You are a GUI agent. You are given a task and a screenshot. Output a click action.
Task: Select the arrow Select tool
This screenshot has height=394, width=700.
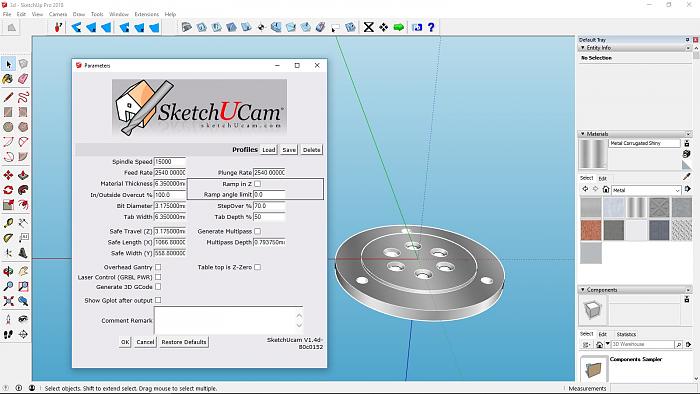tap(8, 64)
